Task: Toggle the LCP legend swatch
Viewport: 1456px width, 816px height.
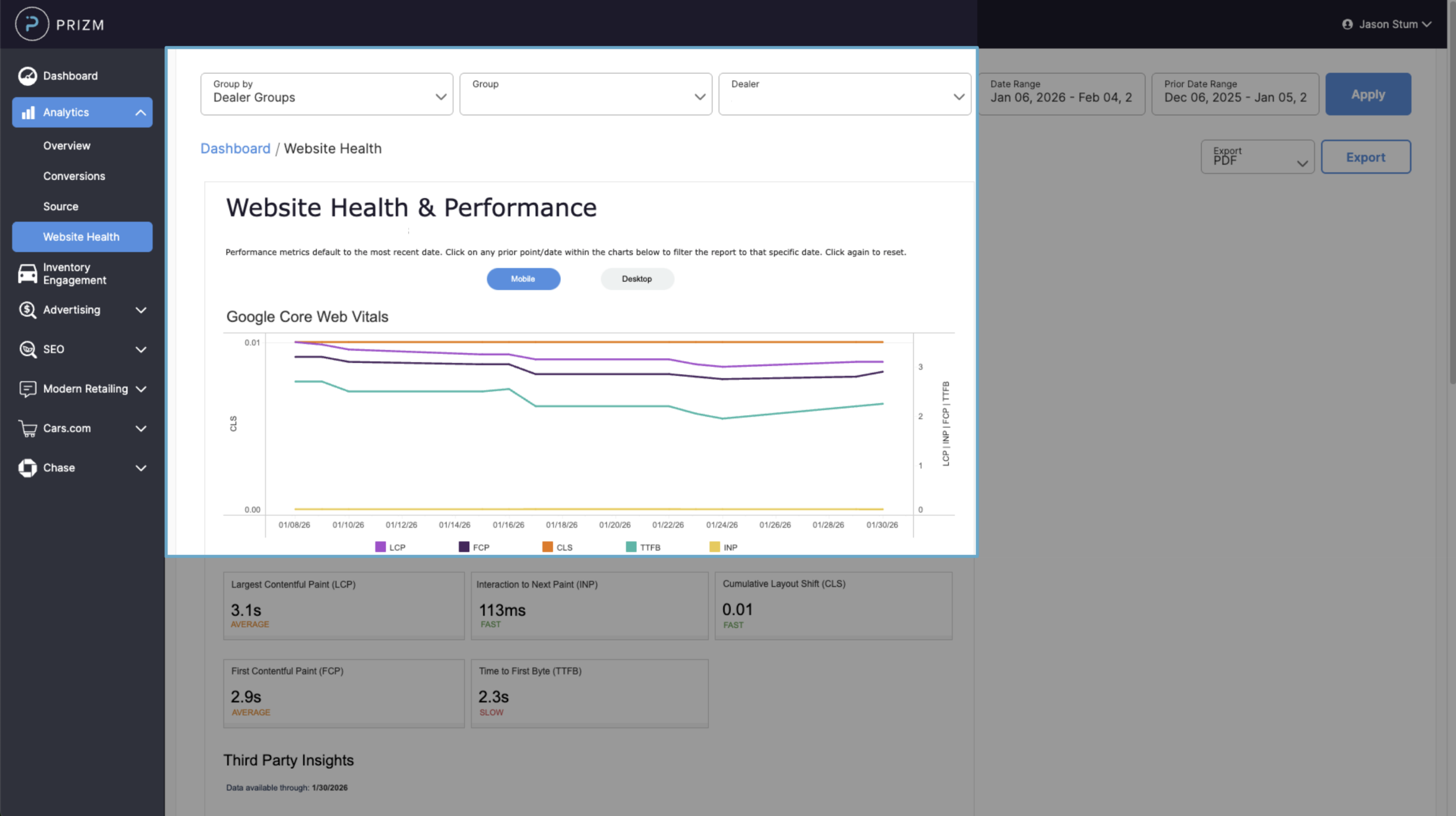Action: pos(380,547)
